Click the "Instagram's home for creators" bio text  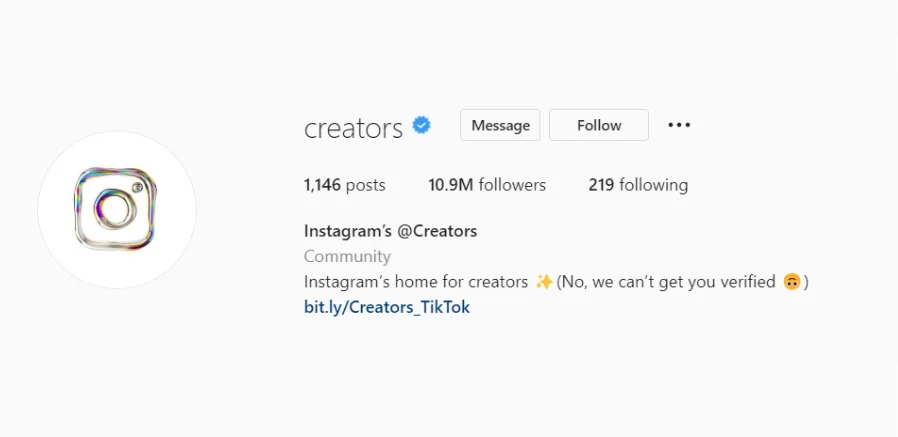(416, 282)
